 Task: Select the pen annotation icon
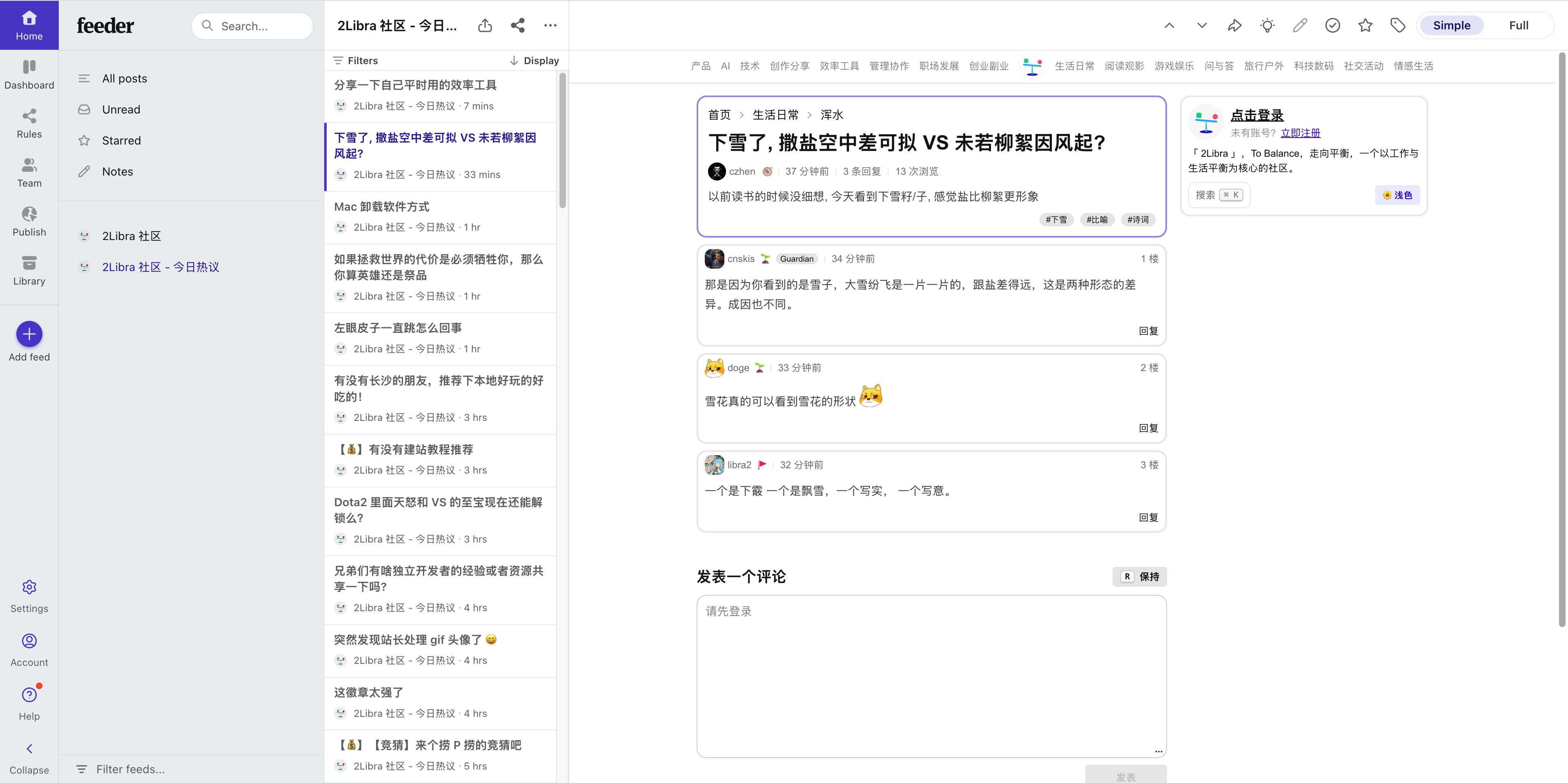[1300, 25]
